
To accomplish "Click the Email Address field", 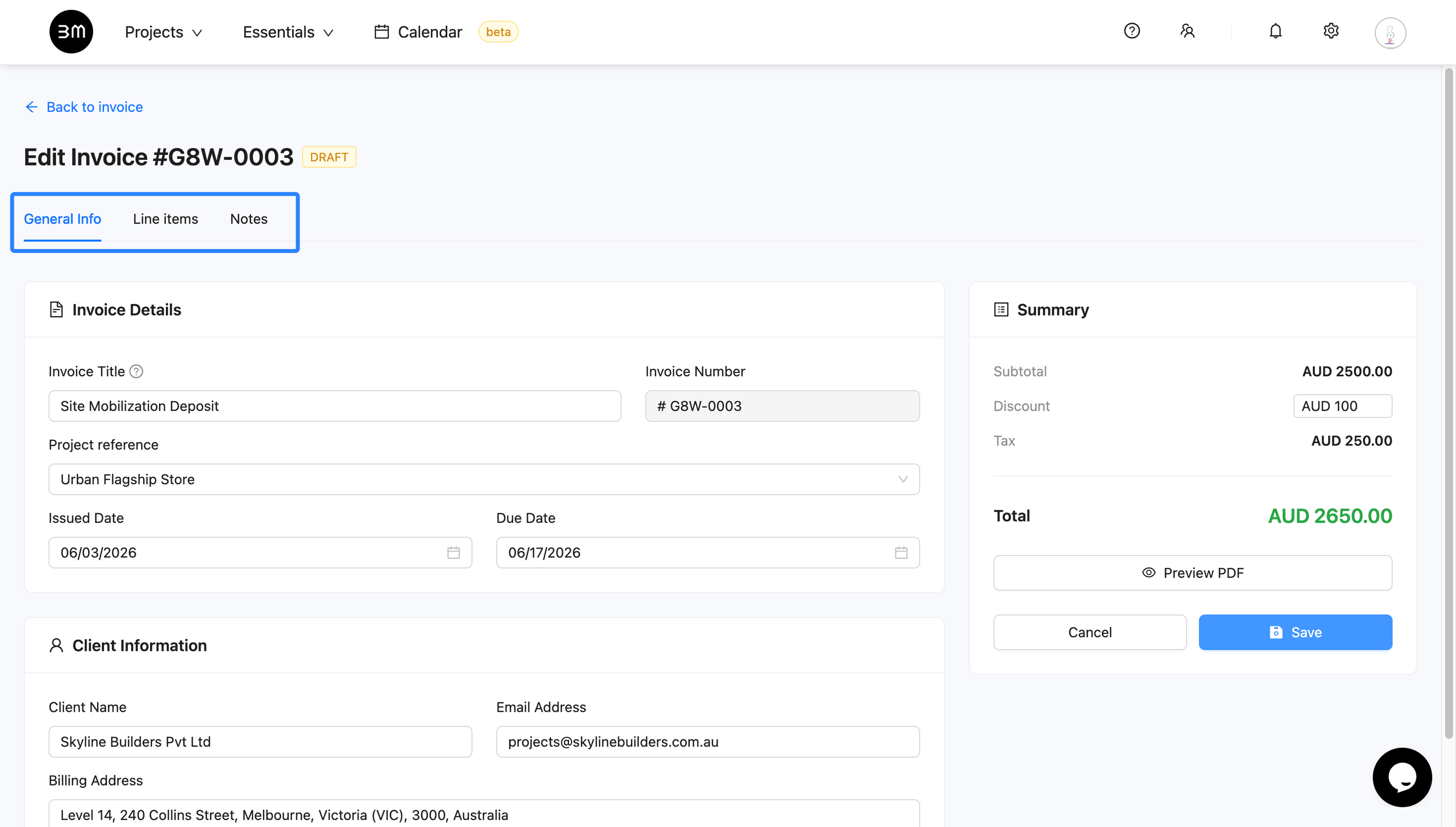I will pyautogui.click(x=708, y=742).
